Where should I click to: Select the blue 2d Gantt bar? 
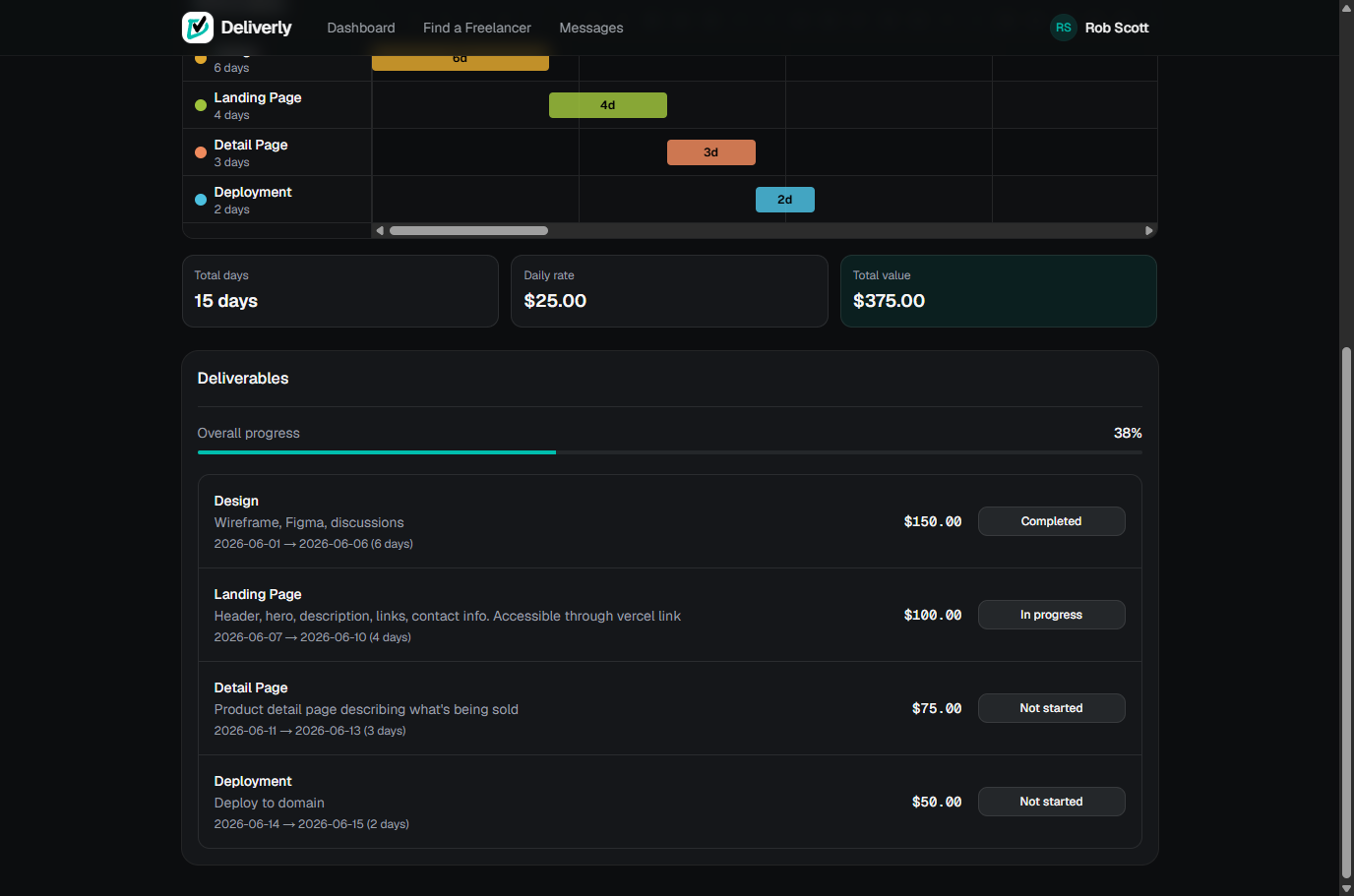tap(785, 200)
